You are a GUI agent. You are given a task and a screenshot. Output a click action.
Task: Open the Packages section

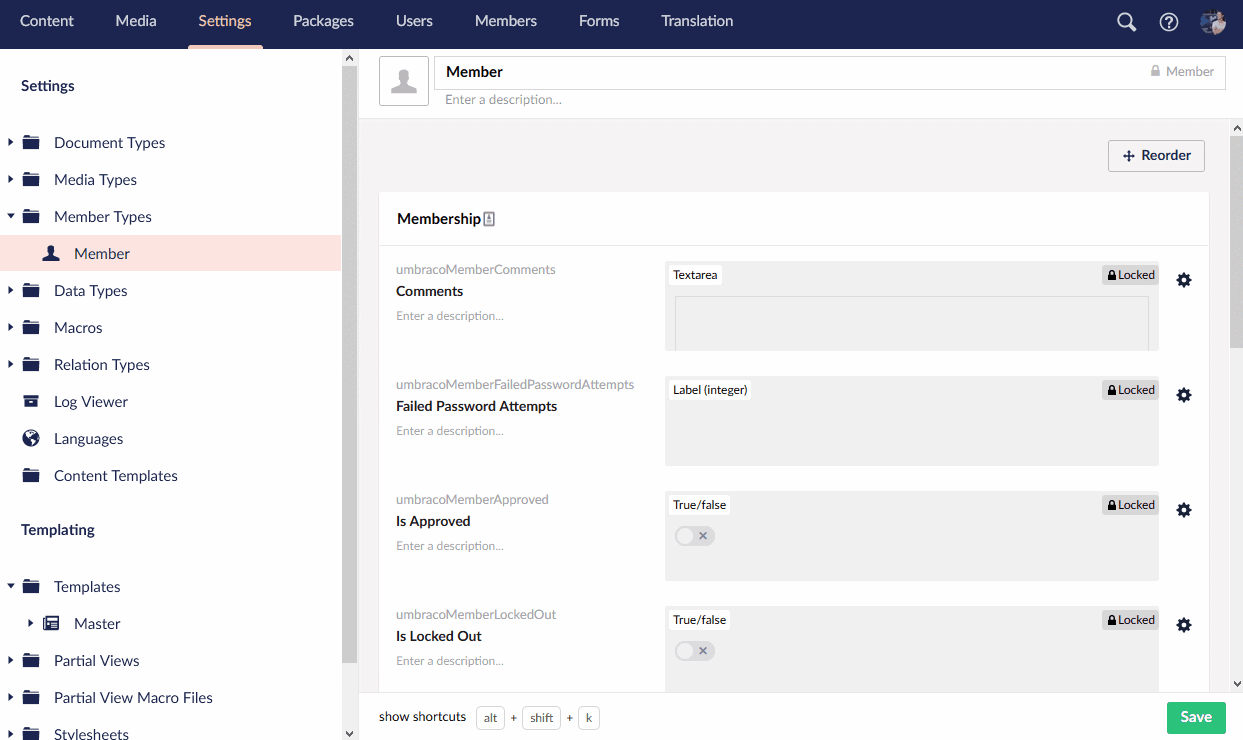click(323, 21)
